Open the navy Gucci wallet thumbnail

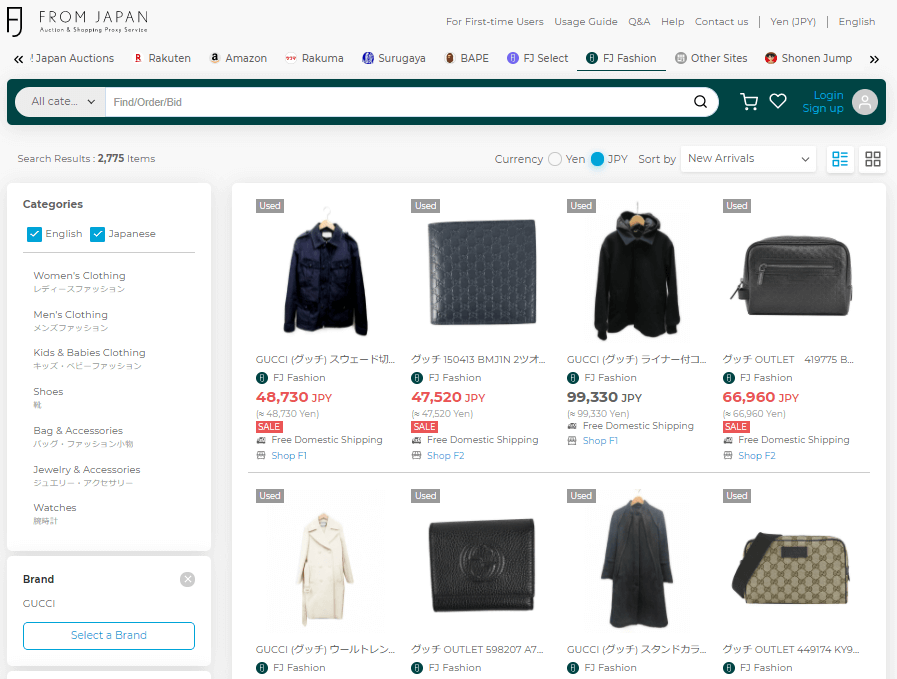point(481,273)
